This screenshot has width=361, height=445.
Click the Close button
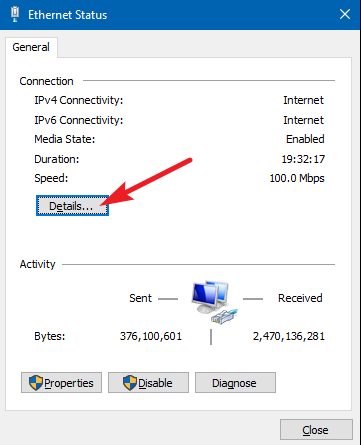click(316, 430)
